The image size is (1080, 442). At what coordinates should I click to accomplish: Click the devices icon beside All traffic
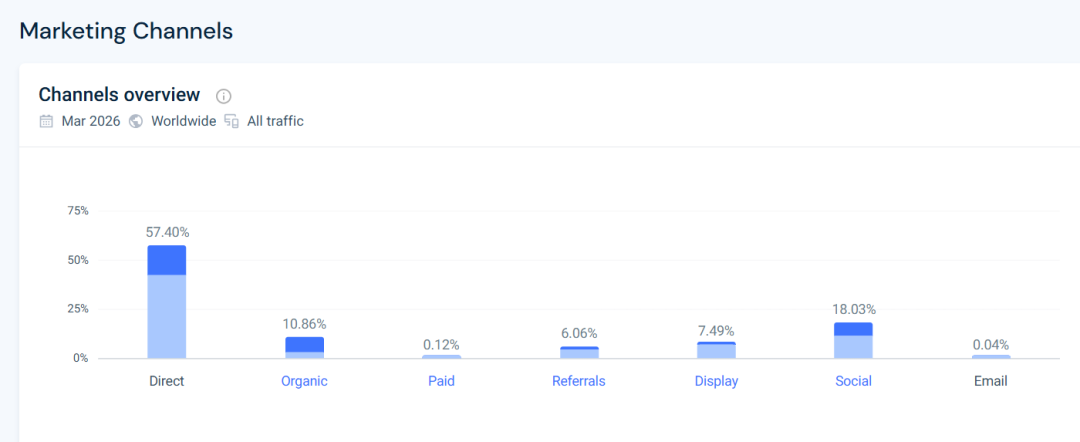pyautogui.click(x=232, y=121)
